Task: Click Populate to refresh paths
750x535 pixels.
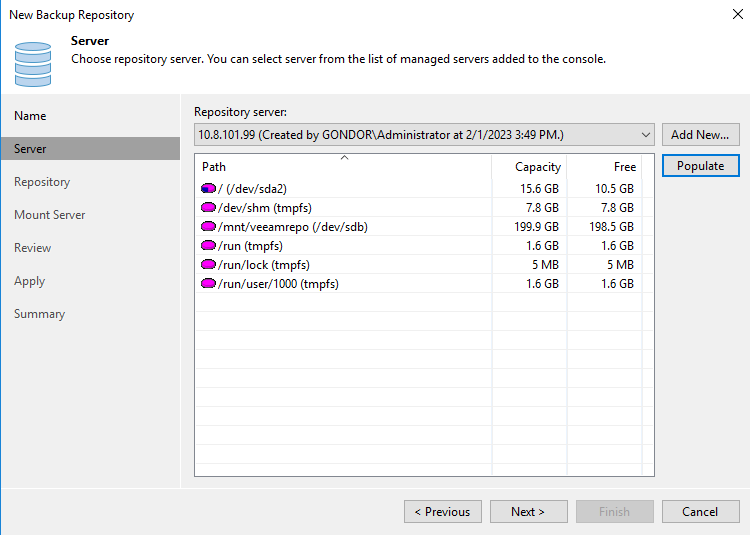Action: click(x=701, y=166)
